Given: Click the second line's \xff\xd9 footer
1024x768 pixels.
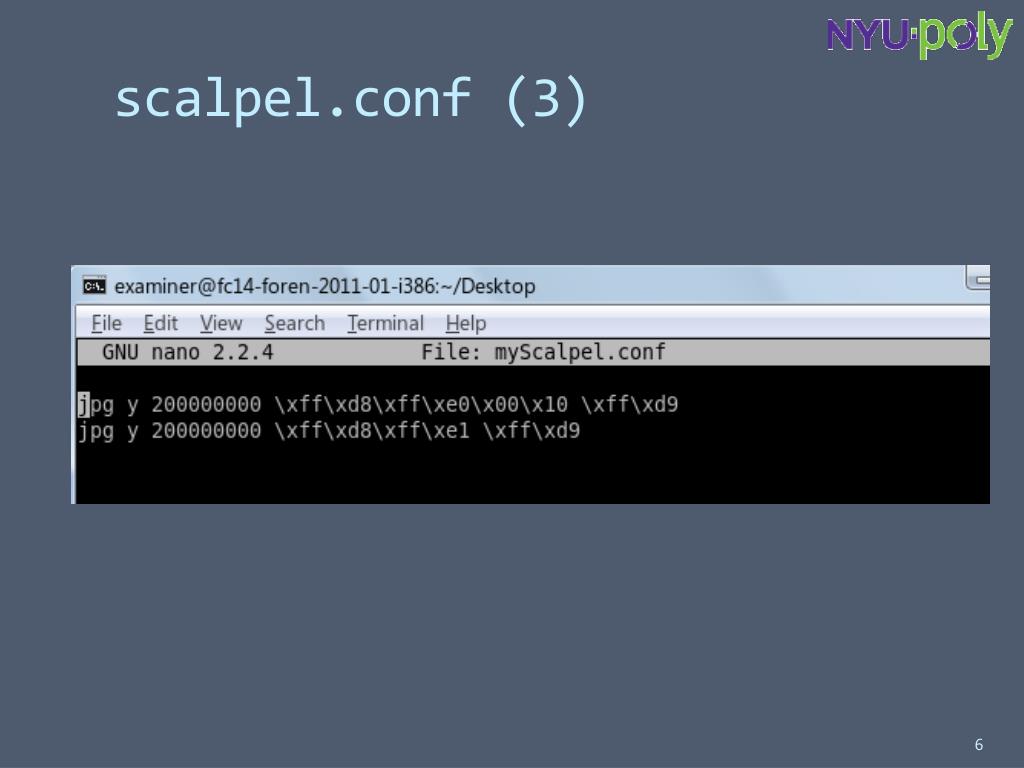Looking at the screenshot, I should [532, 430].
